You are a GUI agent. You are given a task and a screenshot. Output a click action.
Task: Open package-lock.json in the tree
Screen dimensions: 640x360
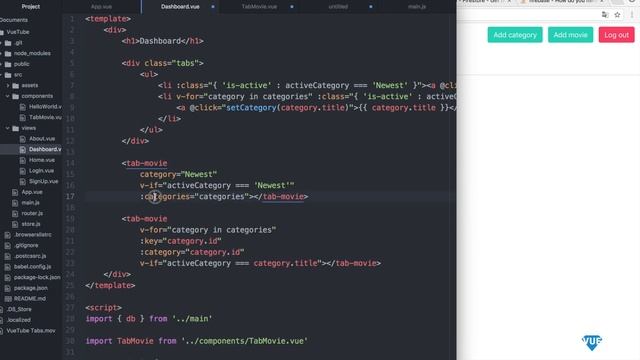(37, 277)
